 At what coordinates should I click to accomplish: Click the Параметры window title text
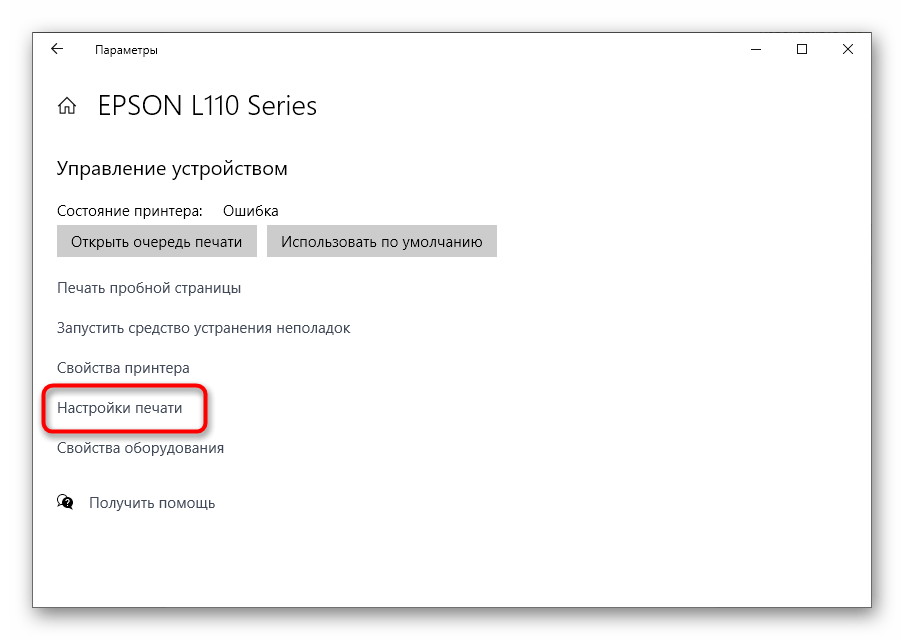coord(126,50)
